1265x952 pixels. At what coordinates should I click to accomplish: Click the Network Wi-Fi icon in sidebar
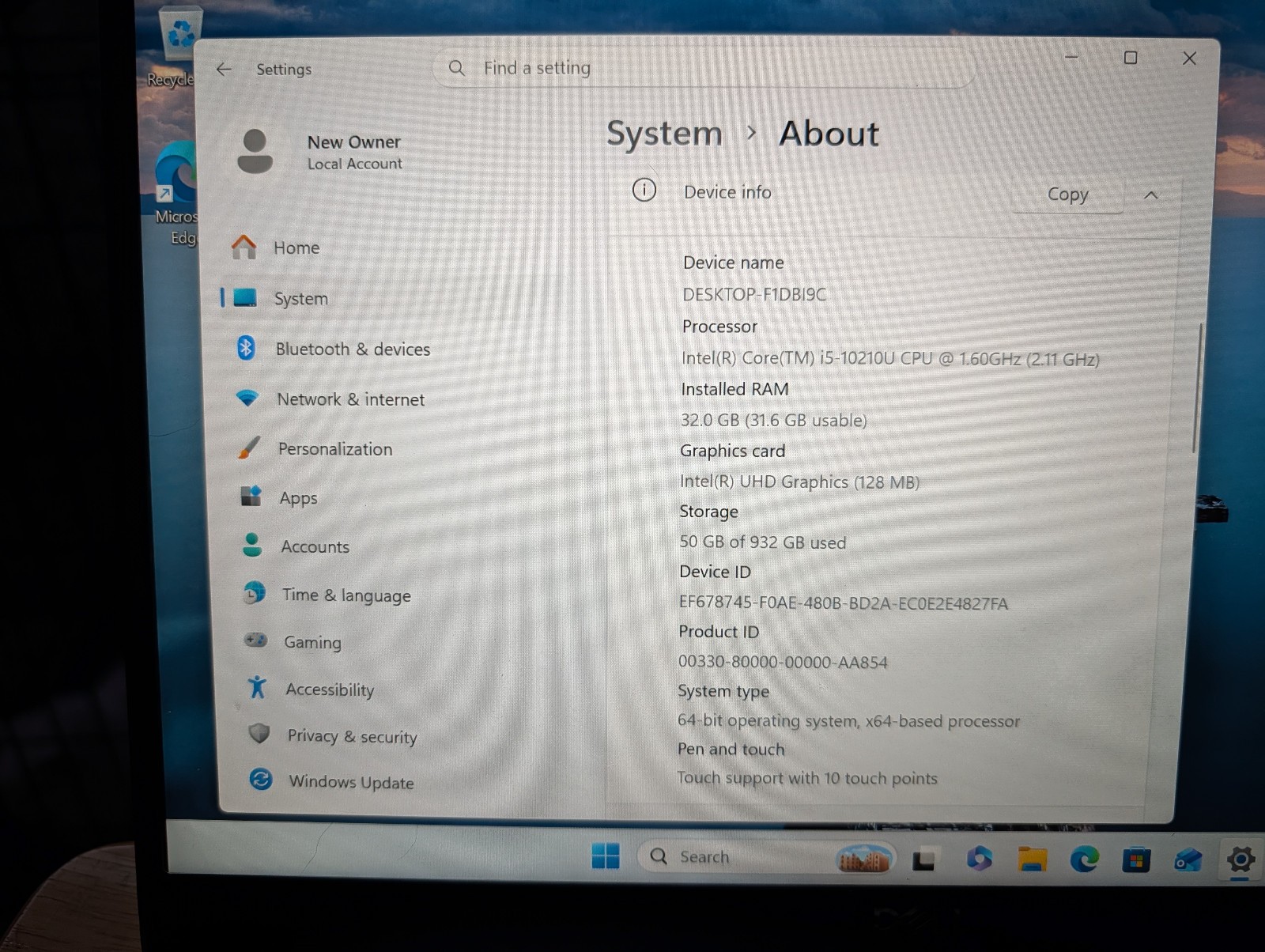pos(247,399)
